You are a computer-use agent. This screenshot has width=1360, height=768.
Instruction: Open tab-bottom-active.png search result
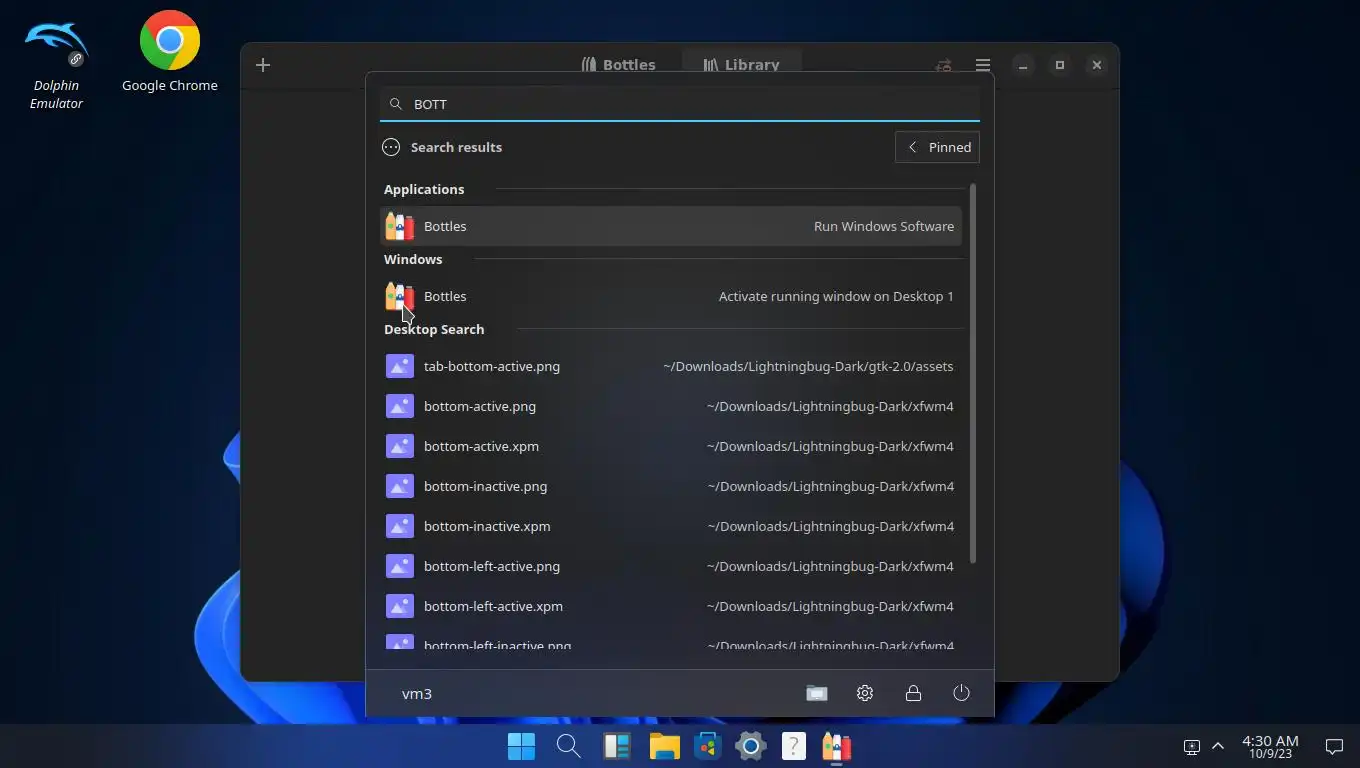click(670, 366)
